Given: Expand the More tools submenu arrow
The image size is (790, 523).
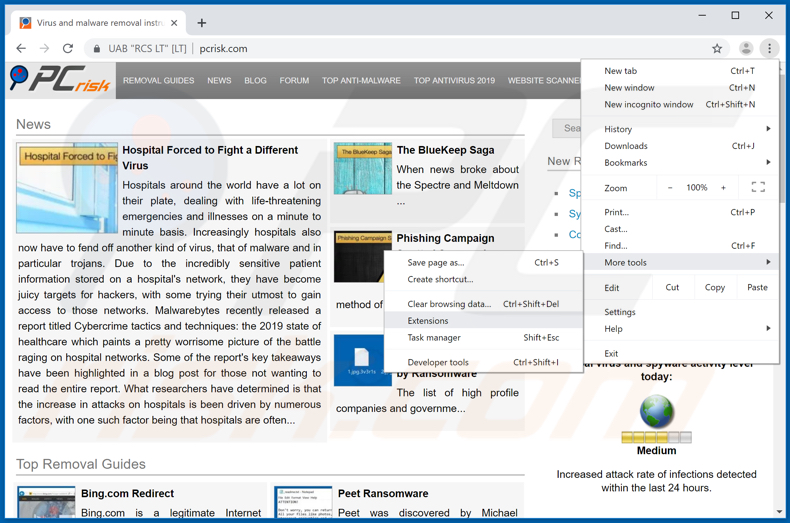Looking at the screenshot, I should click(768, 262).
